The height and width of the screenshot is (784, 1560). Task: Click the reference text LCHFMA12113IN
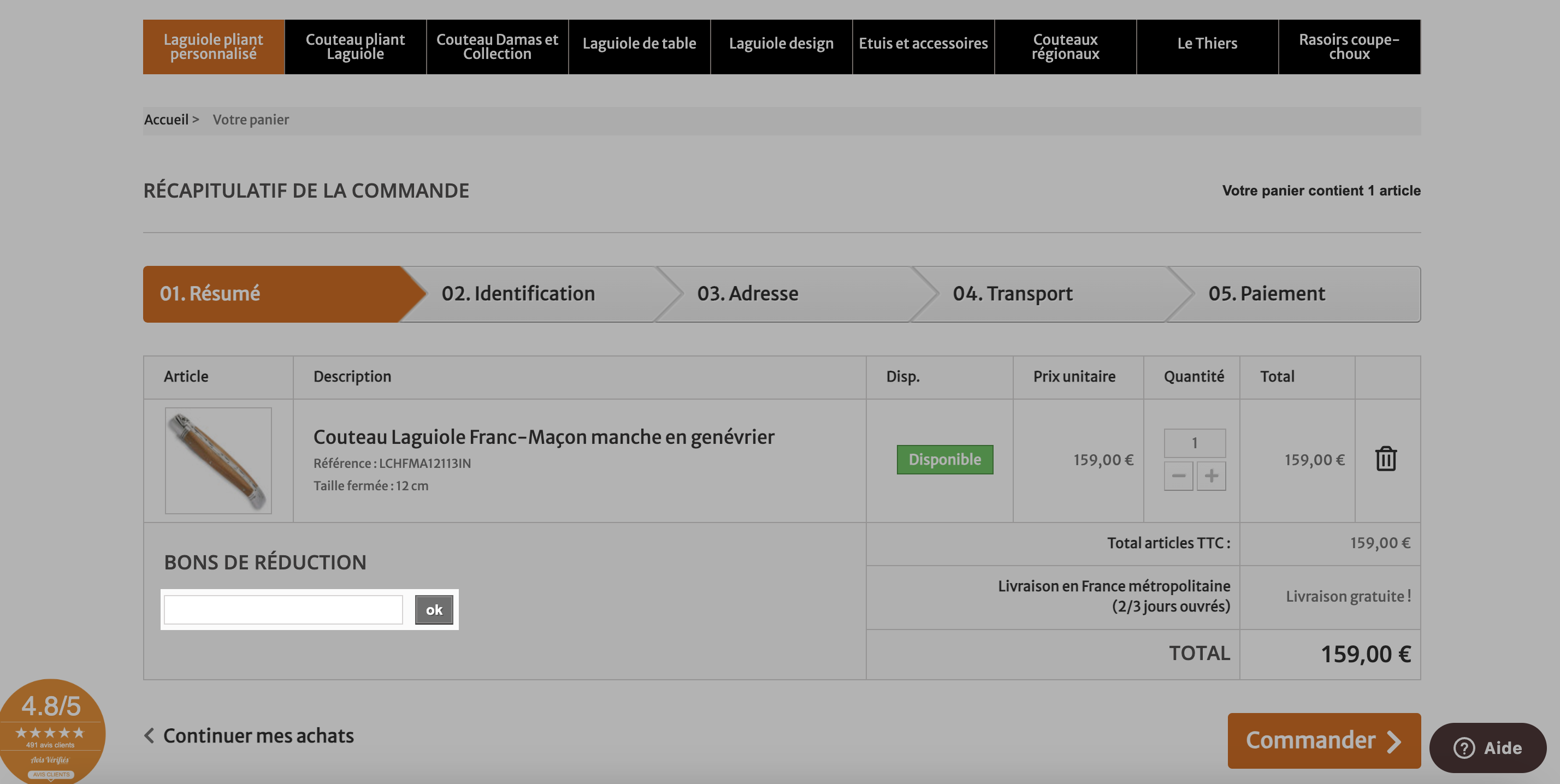(424, 464)
